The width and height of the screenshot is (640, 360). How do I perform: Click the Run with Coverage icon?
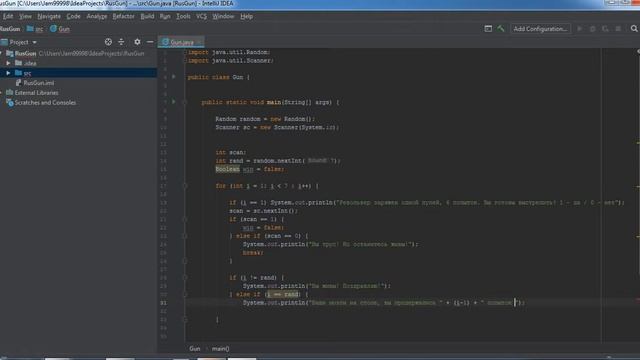pyautogui.click(x=605, y=29)
